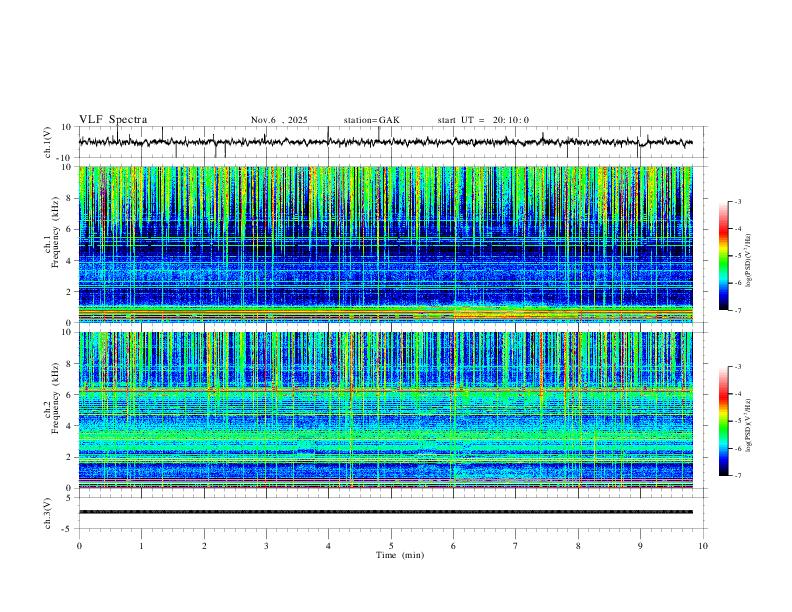The width and height of the screenshot is (792, 612).
Task: Click the "ch.1(V)" waveform axis label
Action: click(x=48, y=142)
